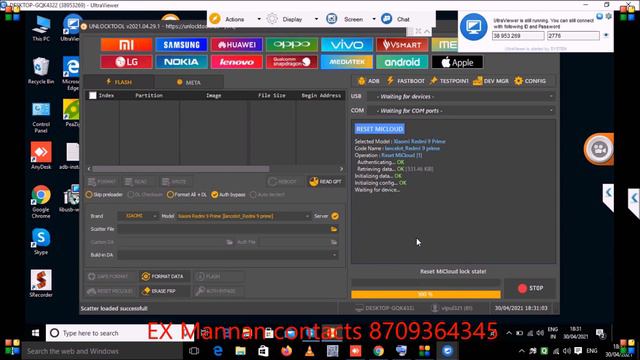Click the STOP button
Image resolution: width=640 pixels, height=360 pixels.
coord(530,288)
